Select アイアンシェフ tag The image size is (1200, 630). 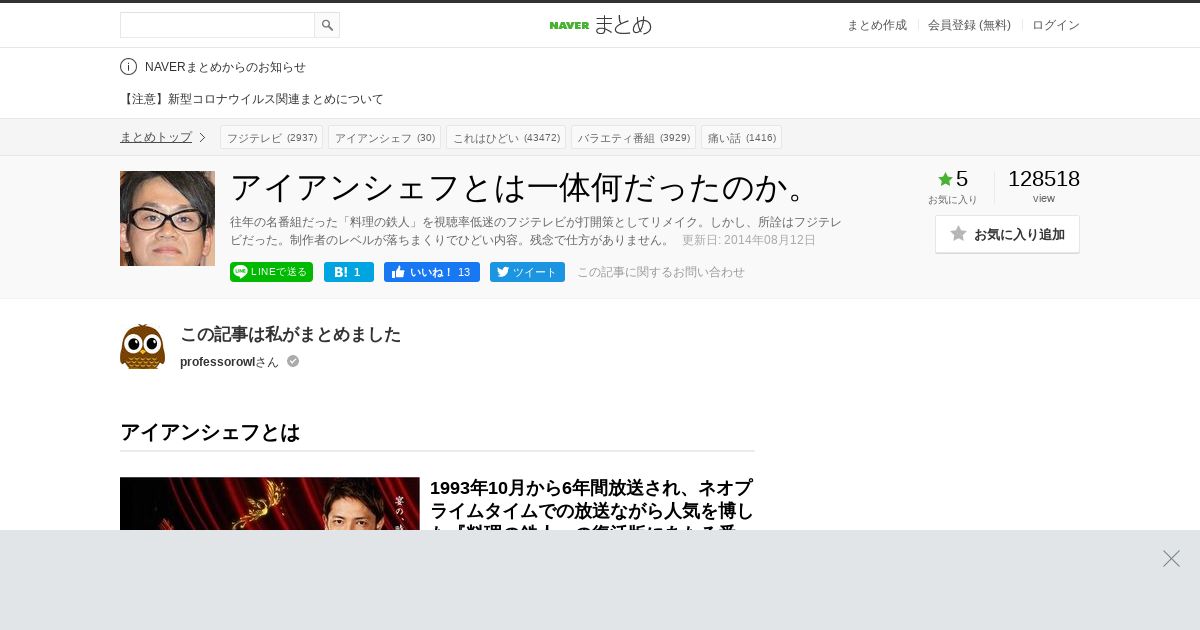click(x=384, y=137)
